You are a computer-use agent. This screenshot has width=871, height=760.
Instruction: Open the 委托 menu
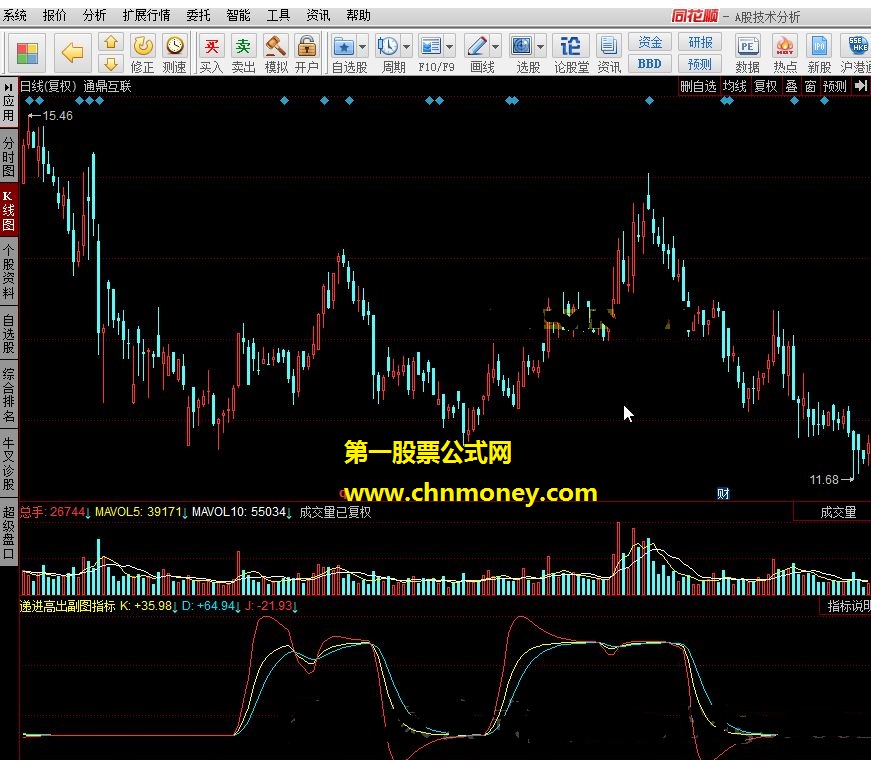[198, 16]
